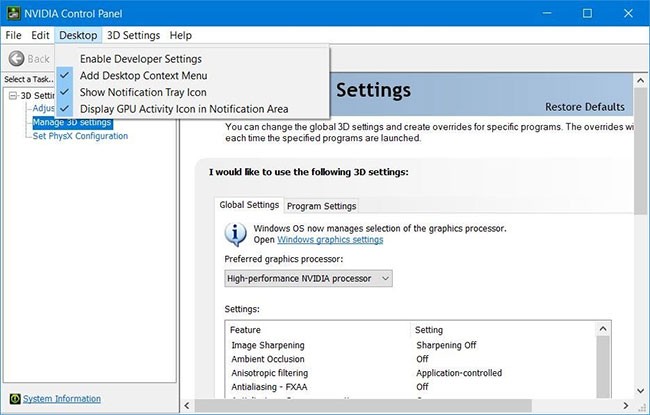Open the System Information link

[62, 399]
